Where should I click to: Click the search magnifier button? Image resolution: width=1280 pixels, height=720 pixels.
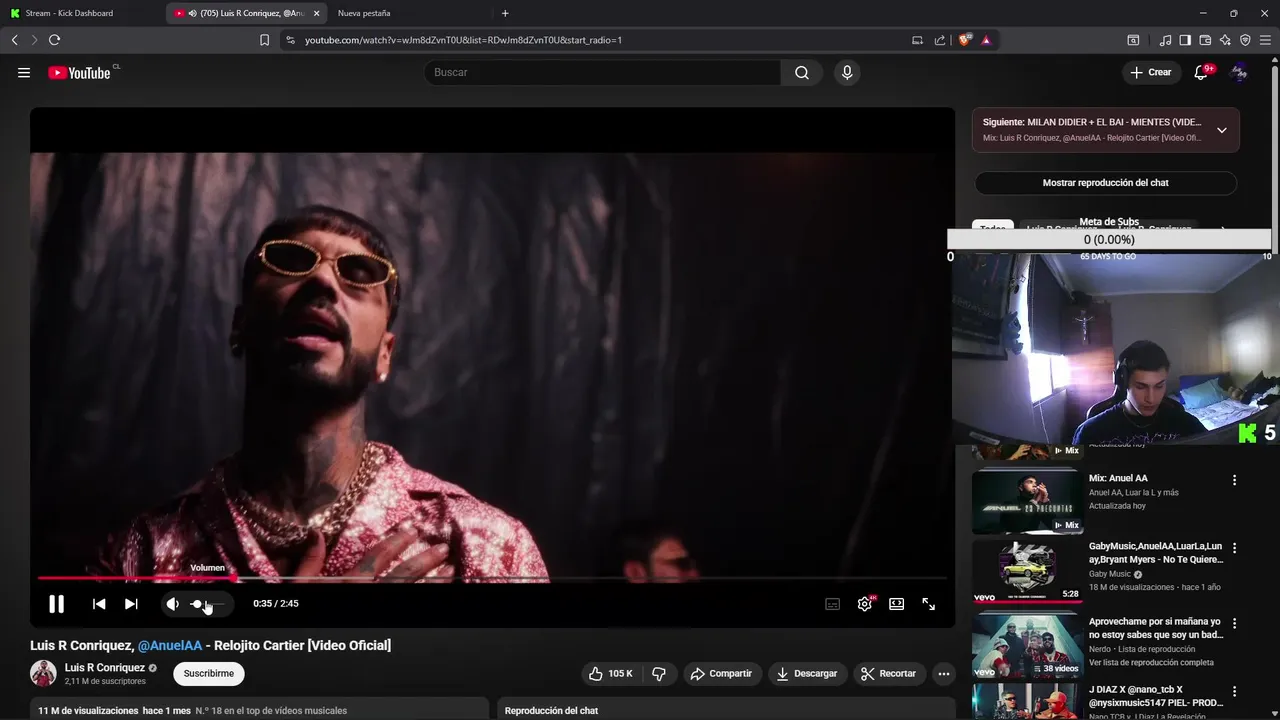click(802, 72)
